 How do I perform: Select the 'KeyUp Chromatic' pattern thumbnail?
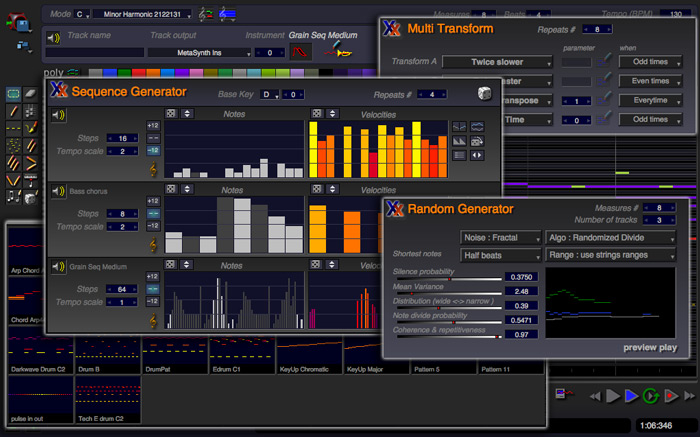click(309, 353)
